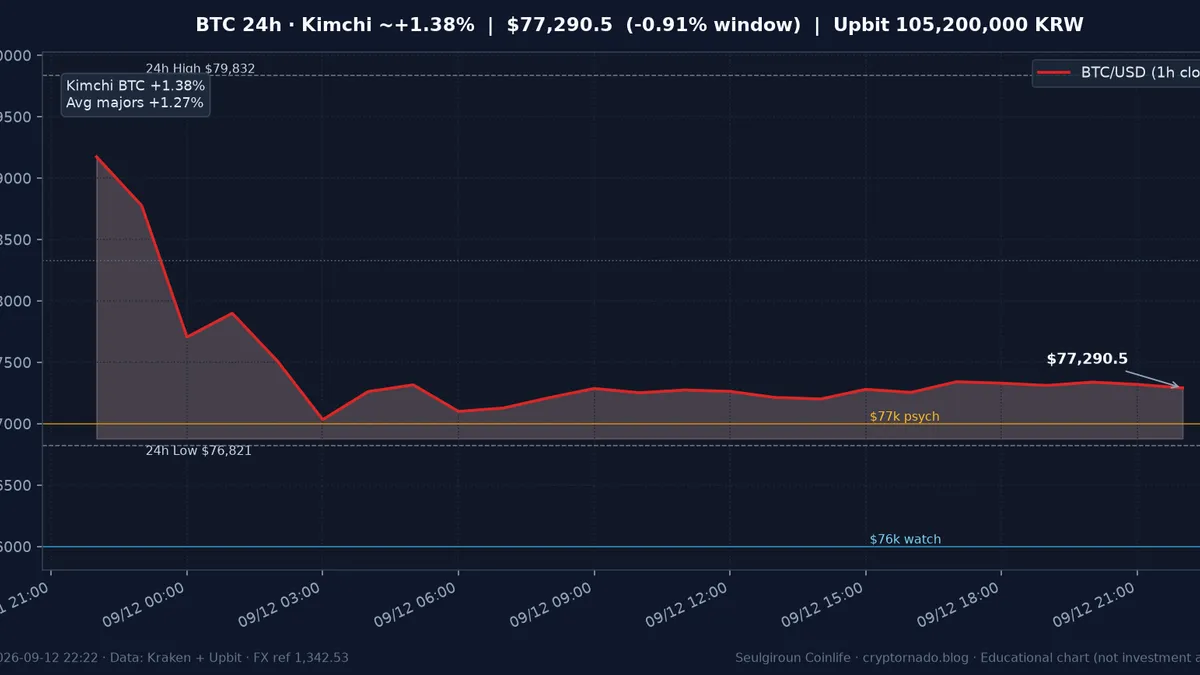1200x675 pixels.
Task: Click the '$76k watch' level label
Action: (x=905, y=539)
